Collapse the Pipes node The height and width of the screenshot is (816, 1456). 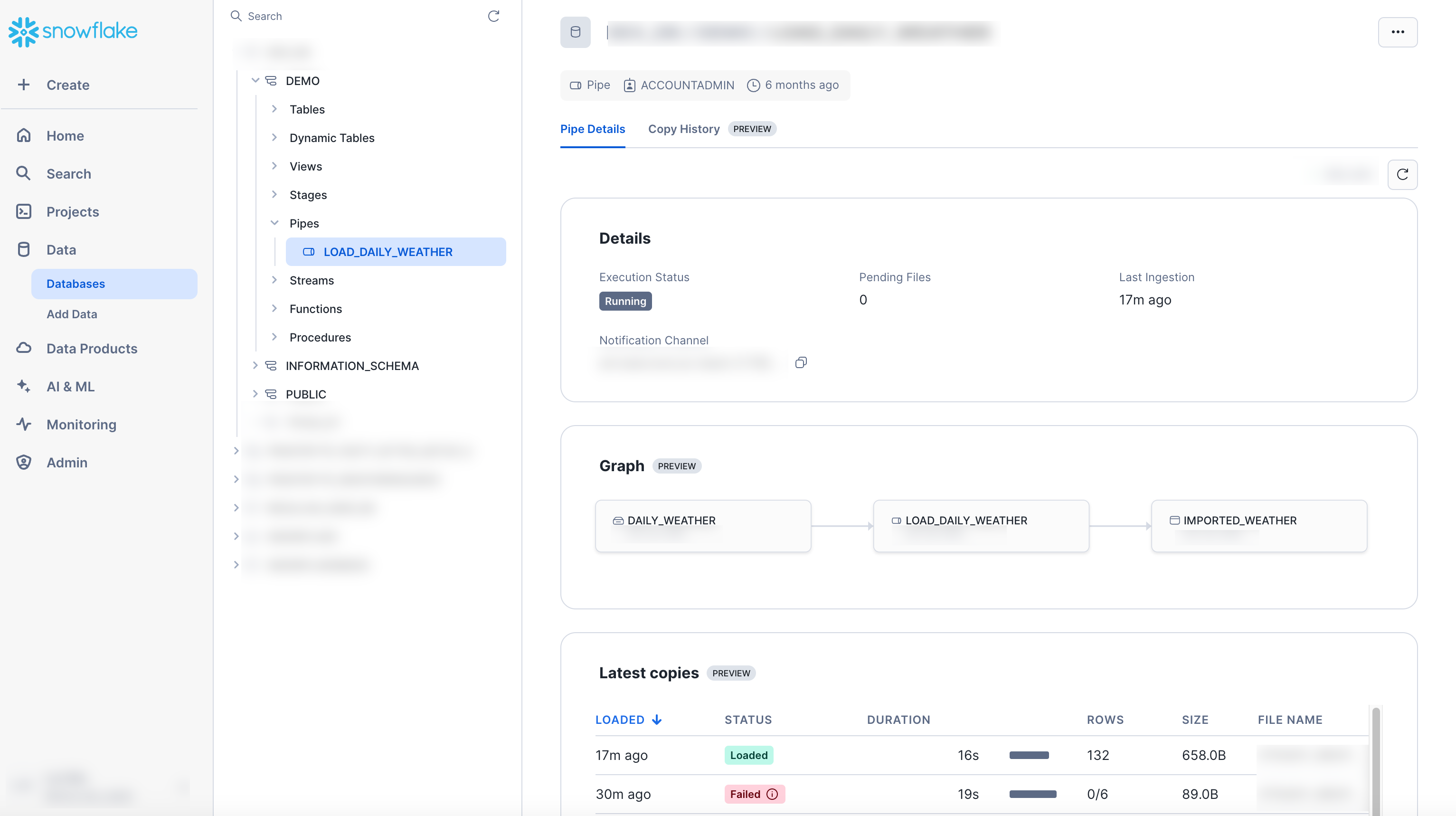[x=274, y=223]
